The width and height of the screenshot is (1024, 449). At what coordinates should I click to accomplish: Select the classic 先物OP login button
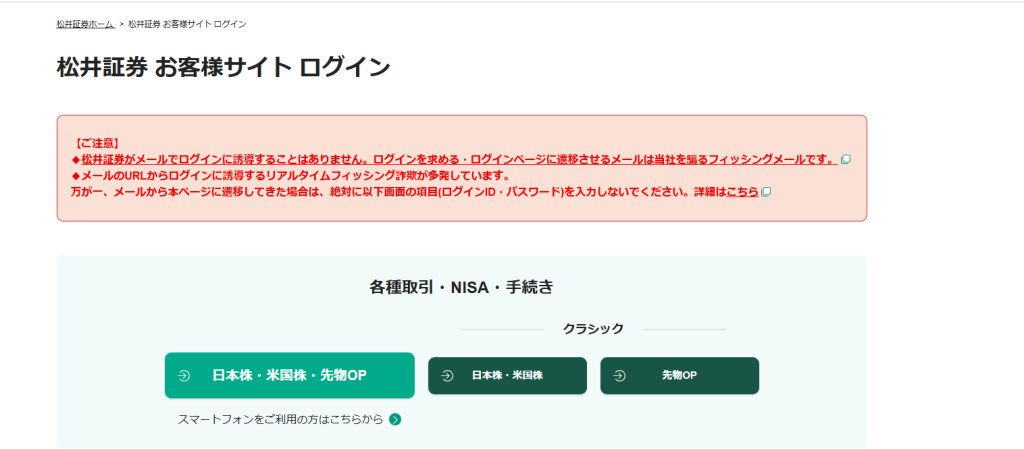(679, 376)
